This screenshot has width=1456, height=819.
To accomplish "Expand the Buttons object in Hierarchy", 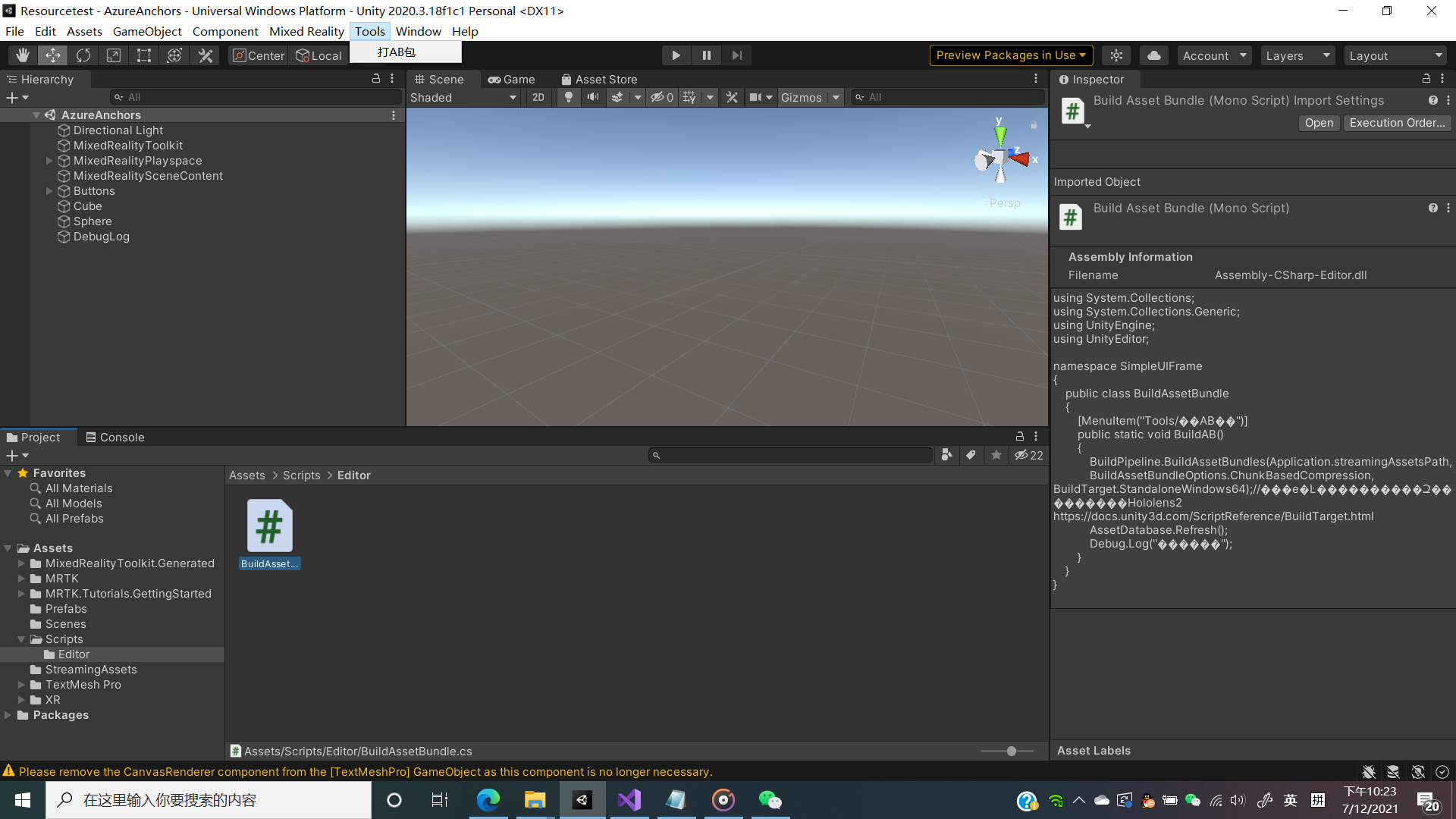I will (x=49, y=190).
